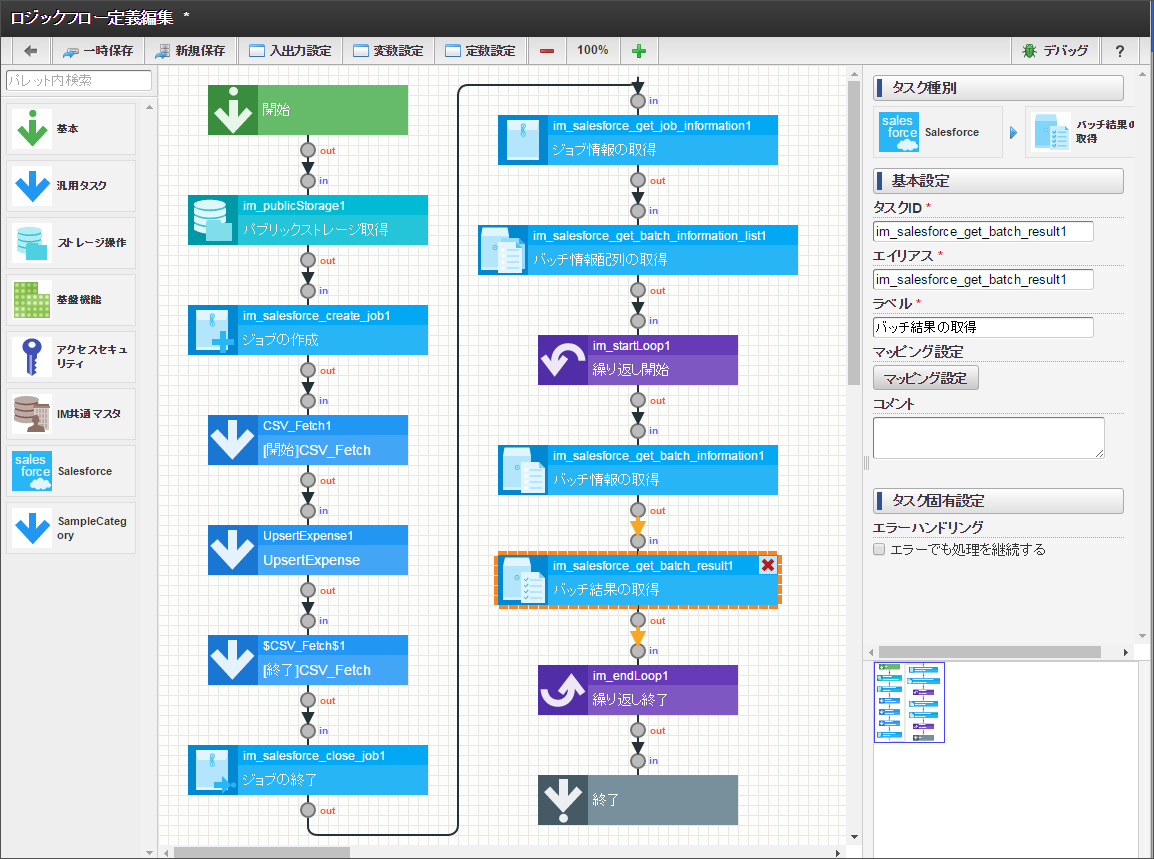Select the im_salesforce_close_job1 node

(x=308, y=770)
